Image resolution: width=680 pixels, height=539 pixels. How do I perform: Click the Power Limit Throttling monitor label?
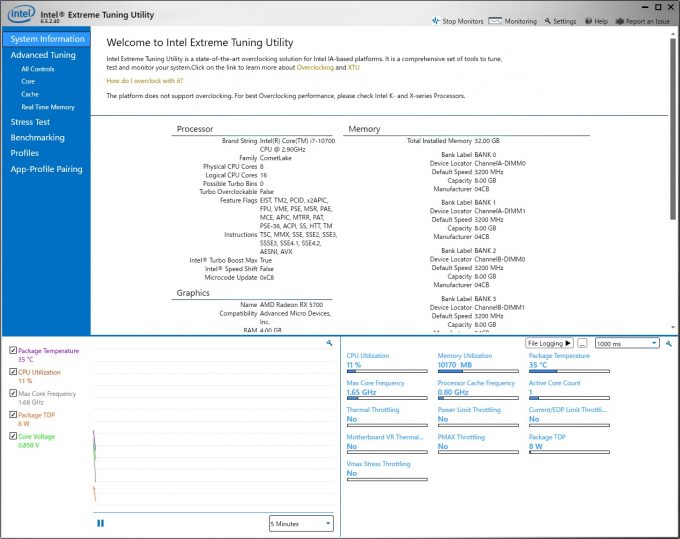pos(469,410)
